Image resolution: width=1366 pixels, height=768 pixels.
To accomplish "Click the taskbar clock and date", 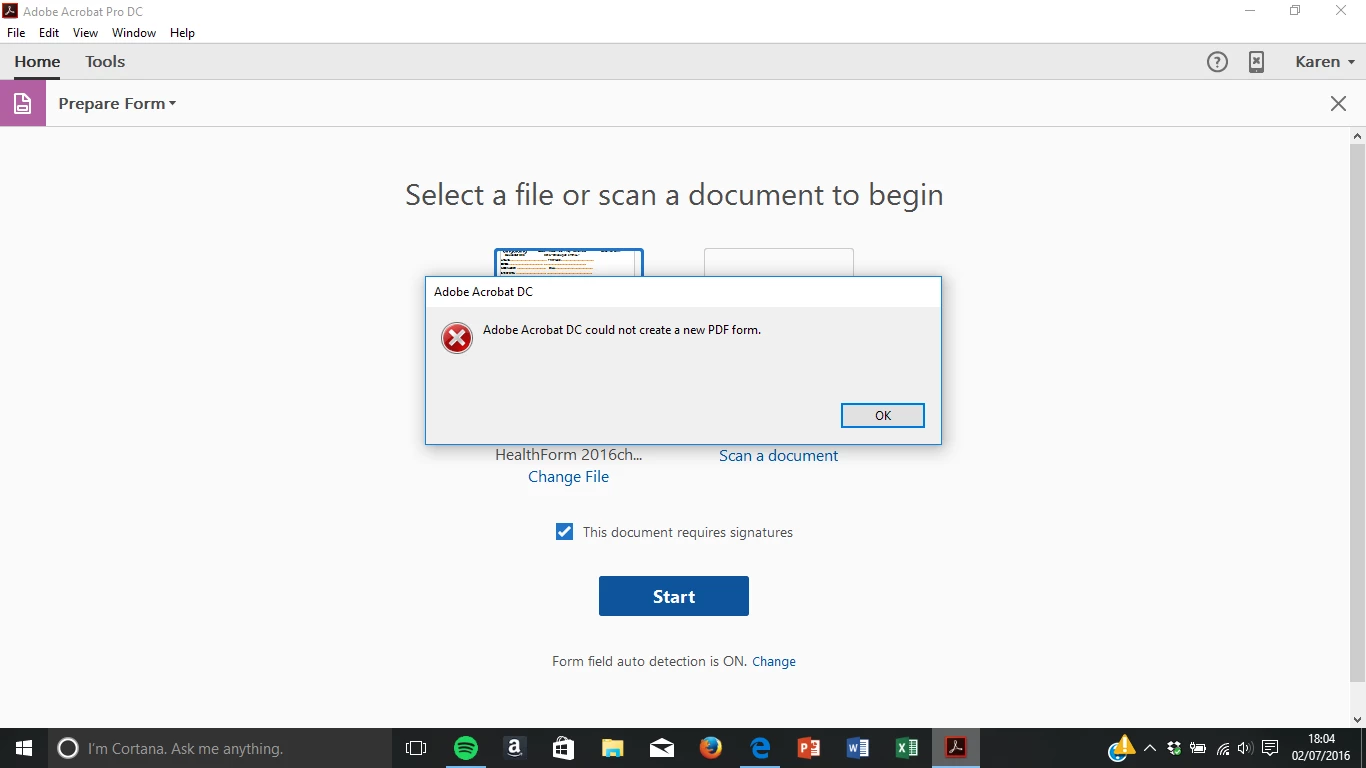I will point(1321,748).
